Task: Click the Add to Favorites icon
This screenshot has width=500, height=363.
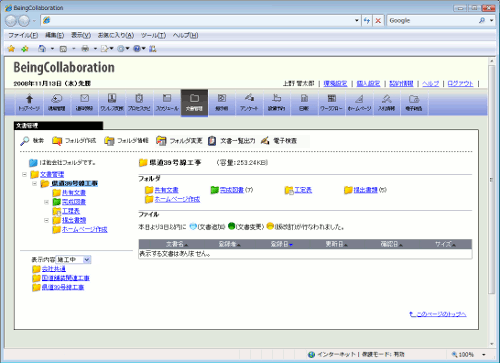Action: [25, 49]
